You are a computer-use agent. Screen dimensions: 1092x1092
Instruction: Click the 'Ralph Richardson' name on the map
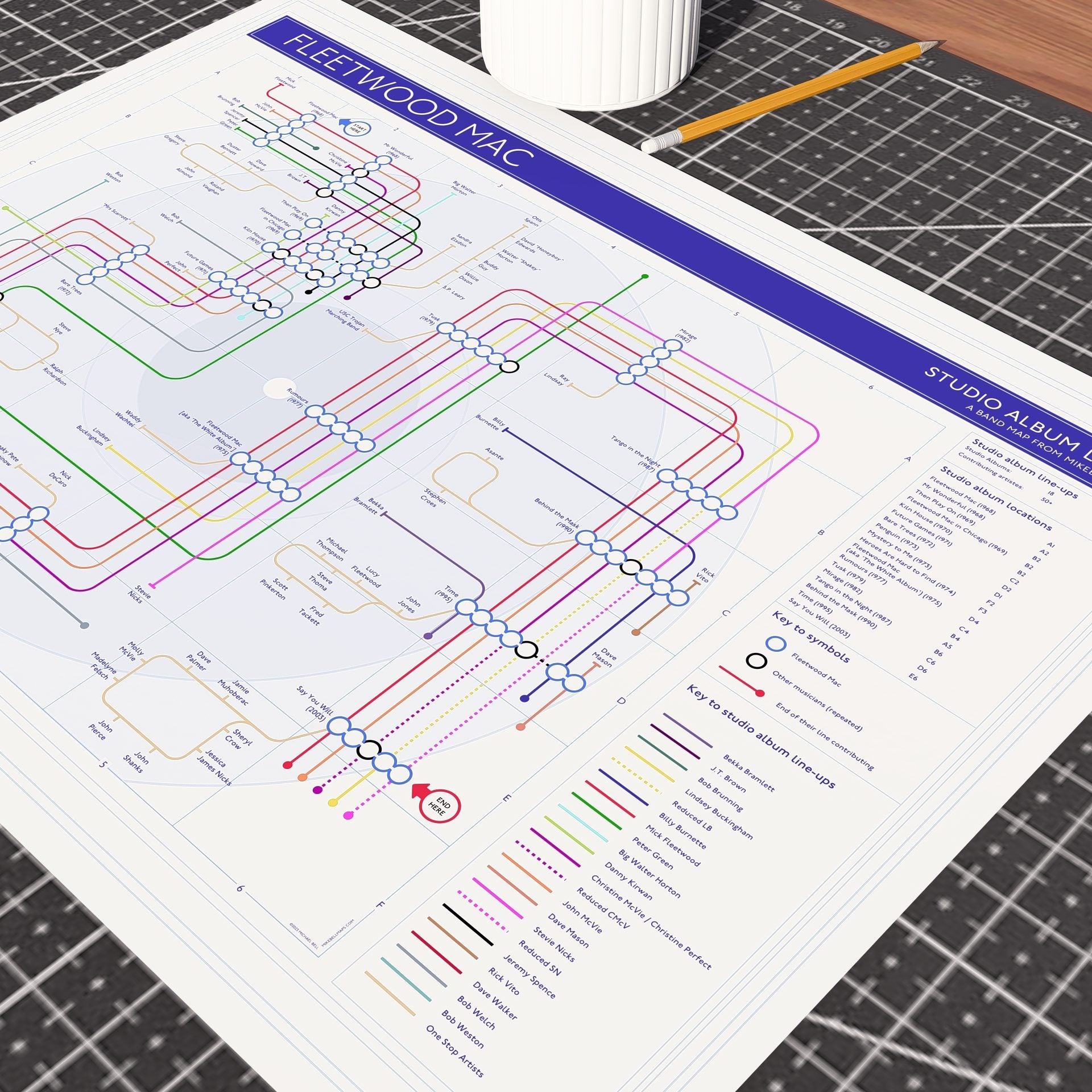click(55, 374)
